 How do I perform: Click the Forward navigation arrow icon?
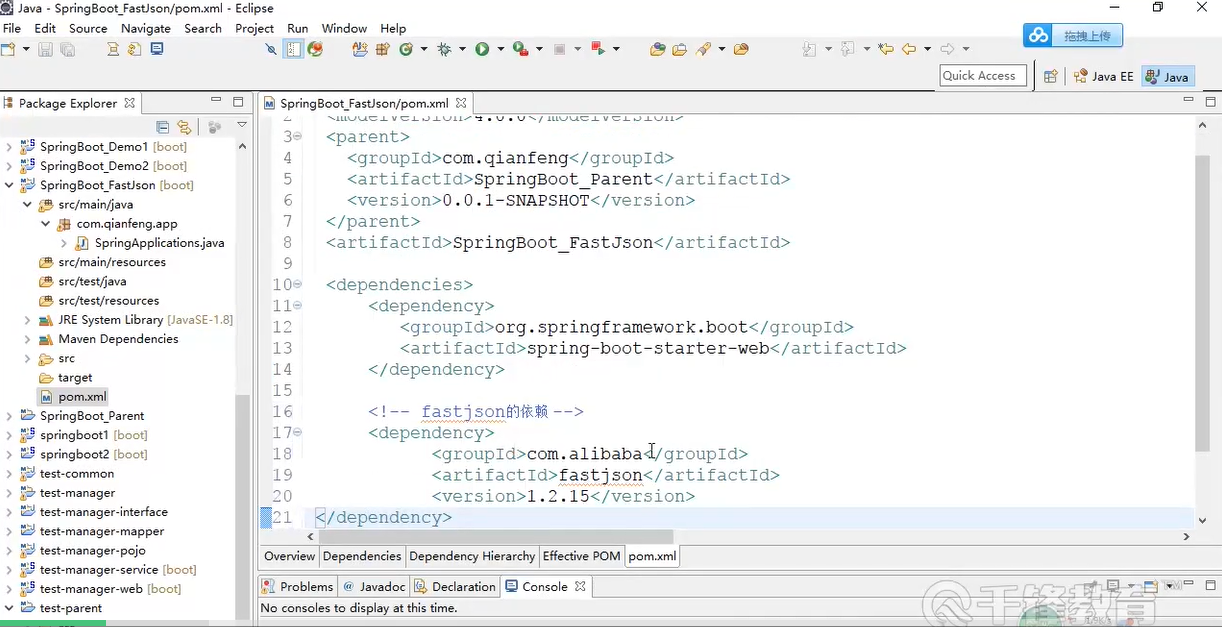tap(947, 48)
